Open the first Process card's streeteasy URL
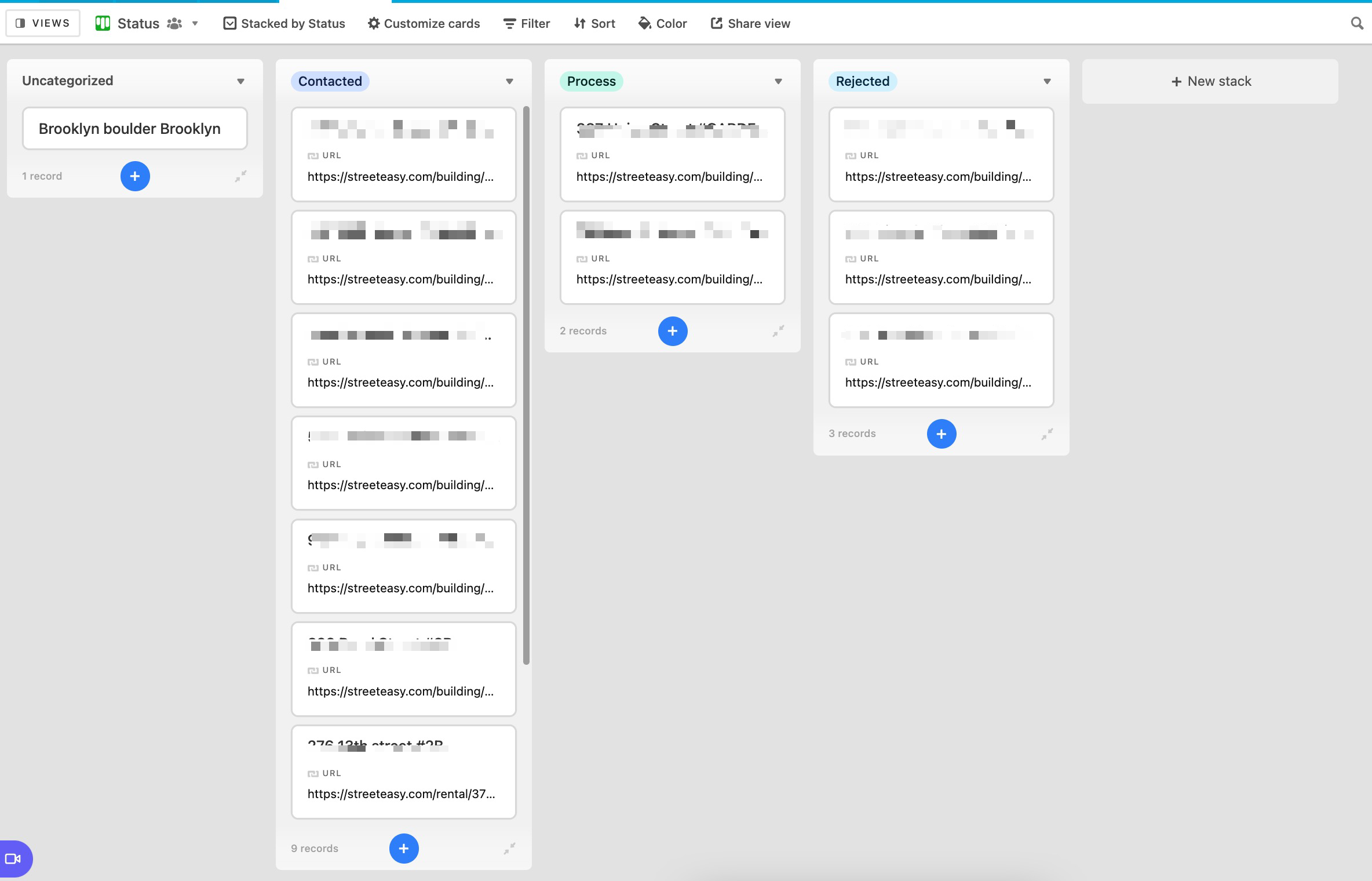The height and width of the screenshot is (881, 1372). 669,177
